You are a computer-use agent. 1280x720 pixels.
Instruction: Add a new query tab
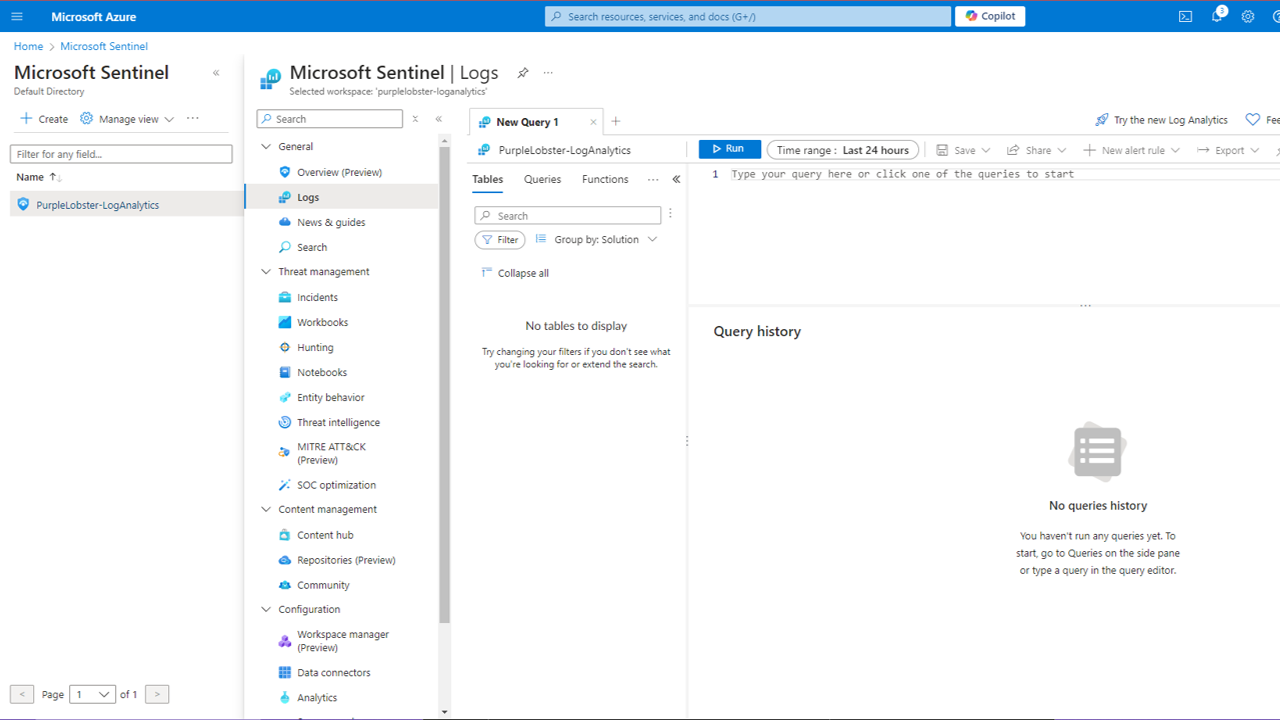point(616,122)
